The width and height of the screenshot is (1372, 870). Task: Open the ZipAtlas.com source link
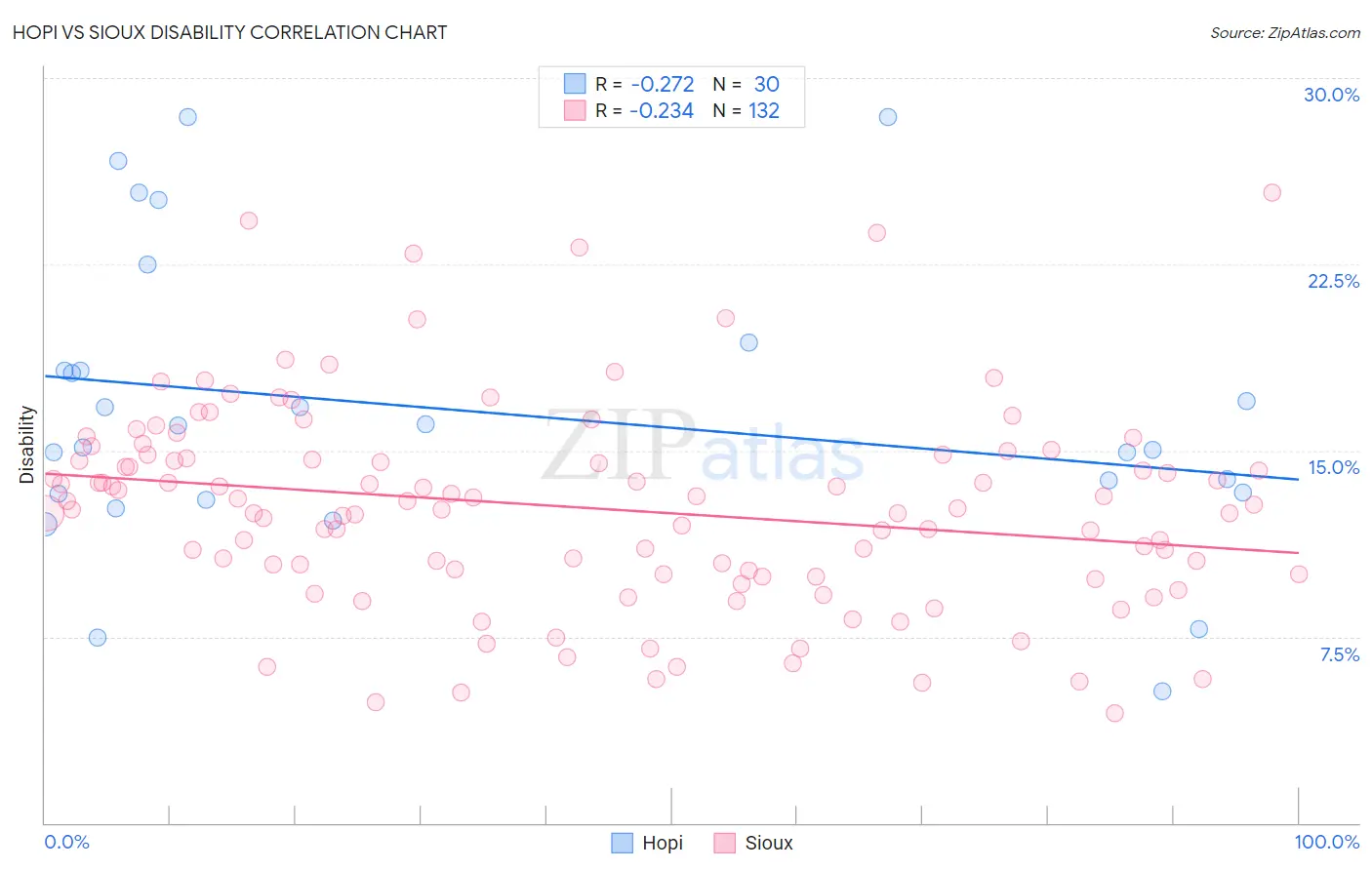(x=1285, y=32)
